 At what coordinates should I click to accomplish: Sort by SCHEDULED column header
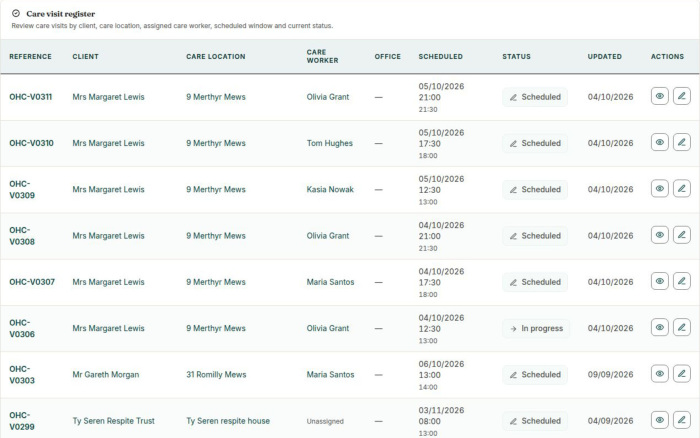(x=440, y=57)
